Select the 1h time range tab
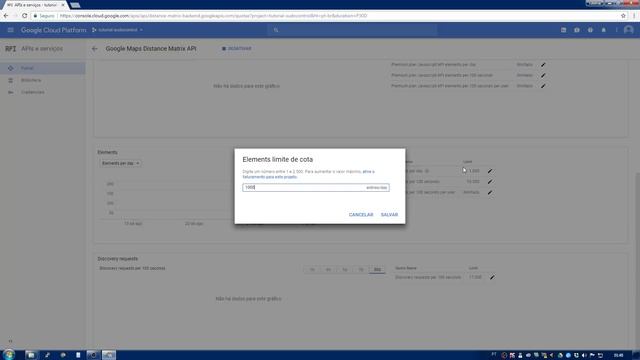Viewport: 640px width, 360px height. [312, 270]
